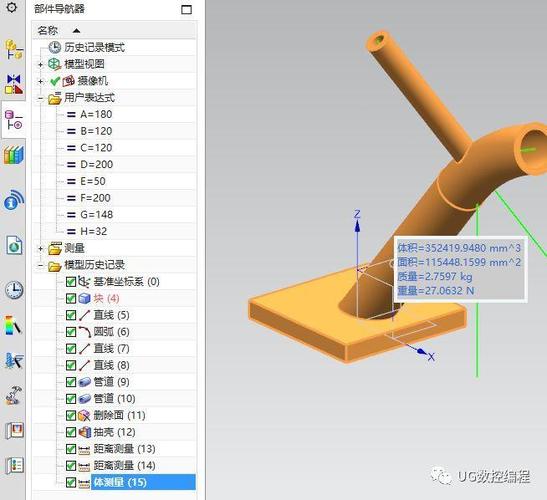
Task: Select the 模型视图 globe icon
Action: click(x=54, y=64)
